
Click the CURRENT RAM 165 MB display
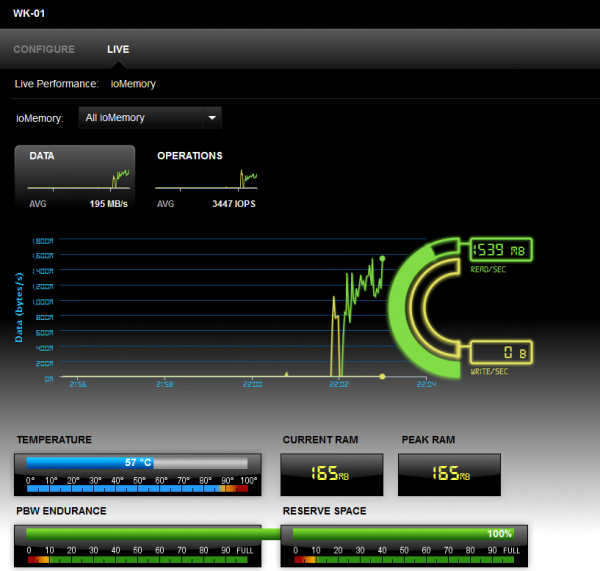pos(331,473)
